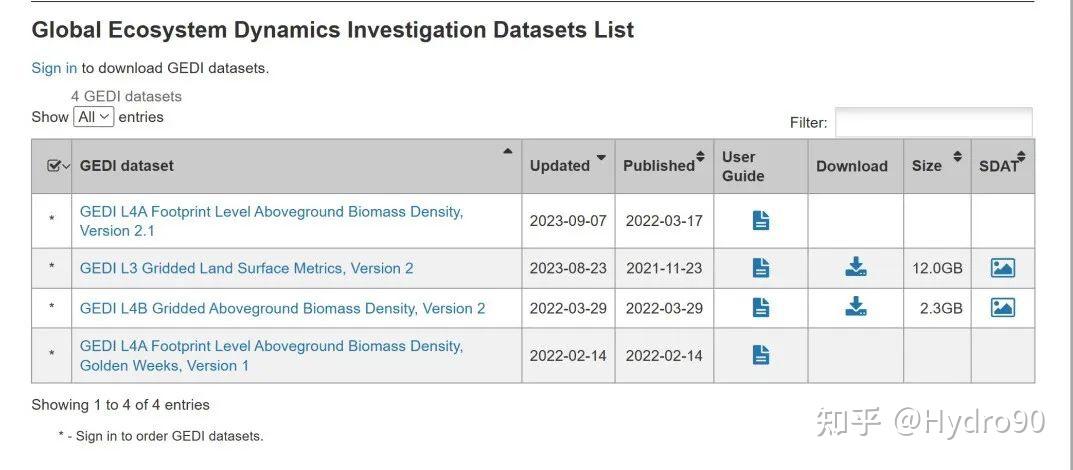The height and width of the screenshot is (470, 1073).
Task: Open GEDI L4A Golden Weeks Version 1 link
Action: tap(271, 355)
